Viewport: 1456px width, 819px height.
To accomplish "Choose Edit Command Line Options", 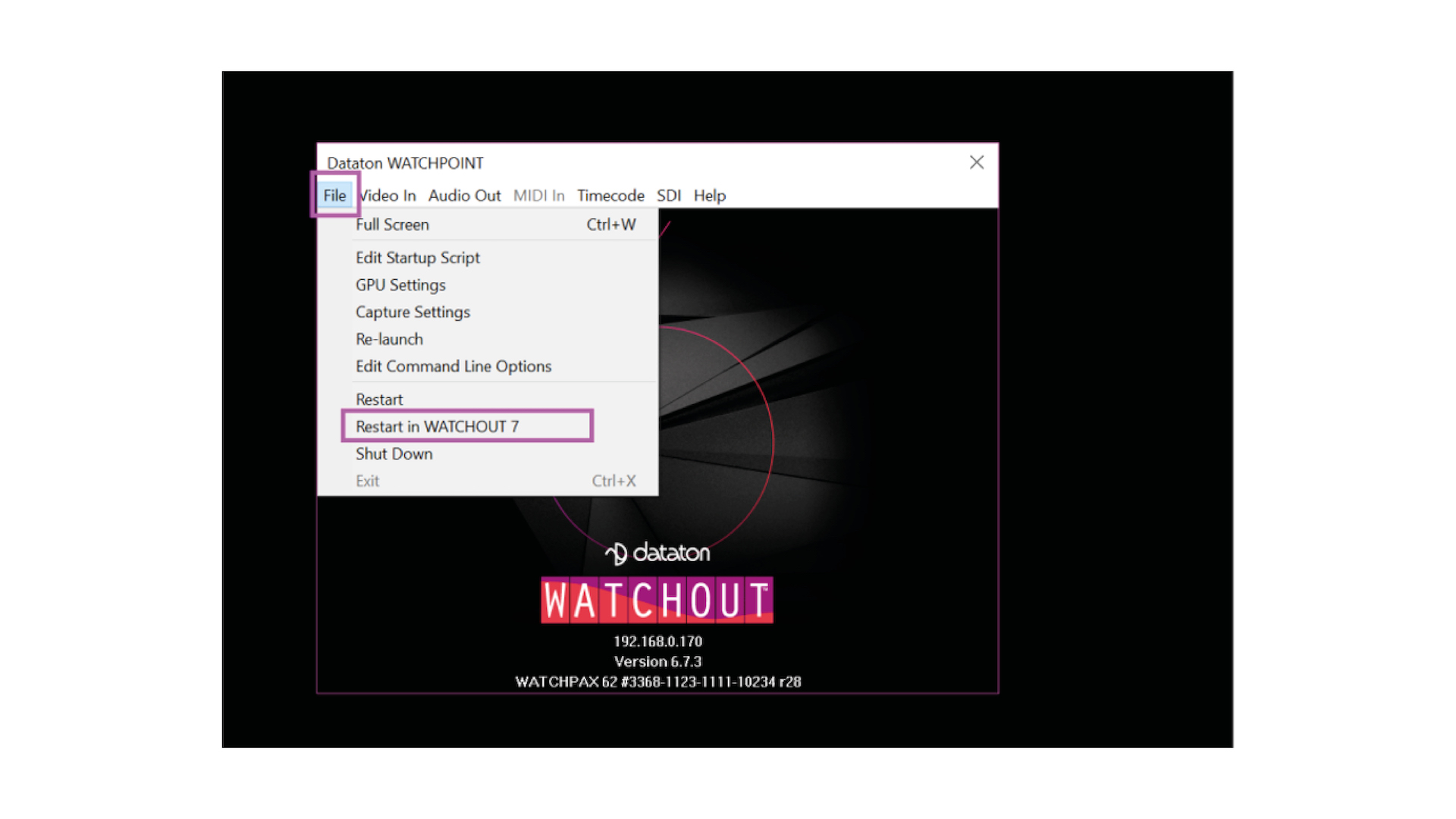I will 453,366.
